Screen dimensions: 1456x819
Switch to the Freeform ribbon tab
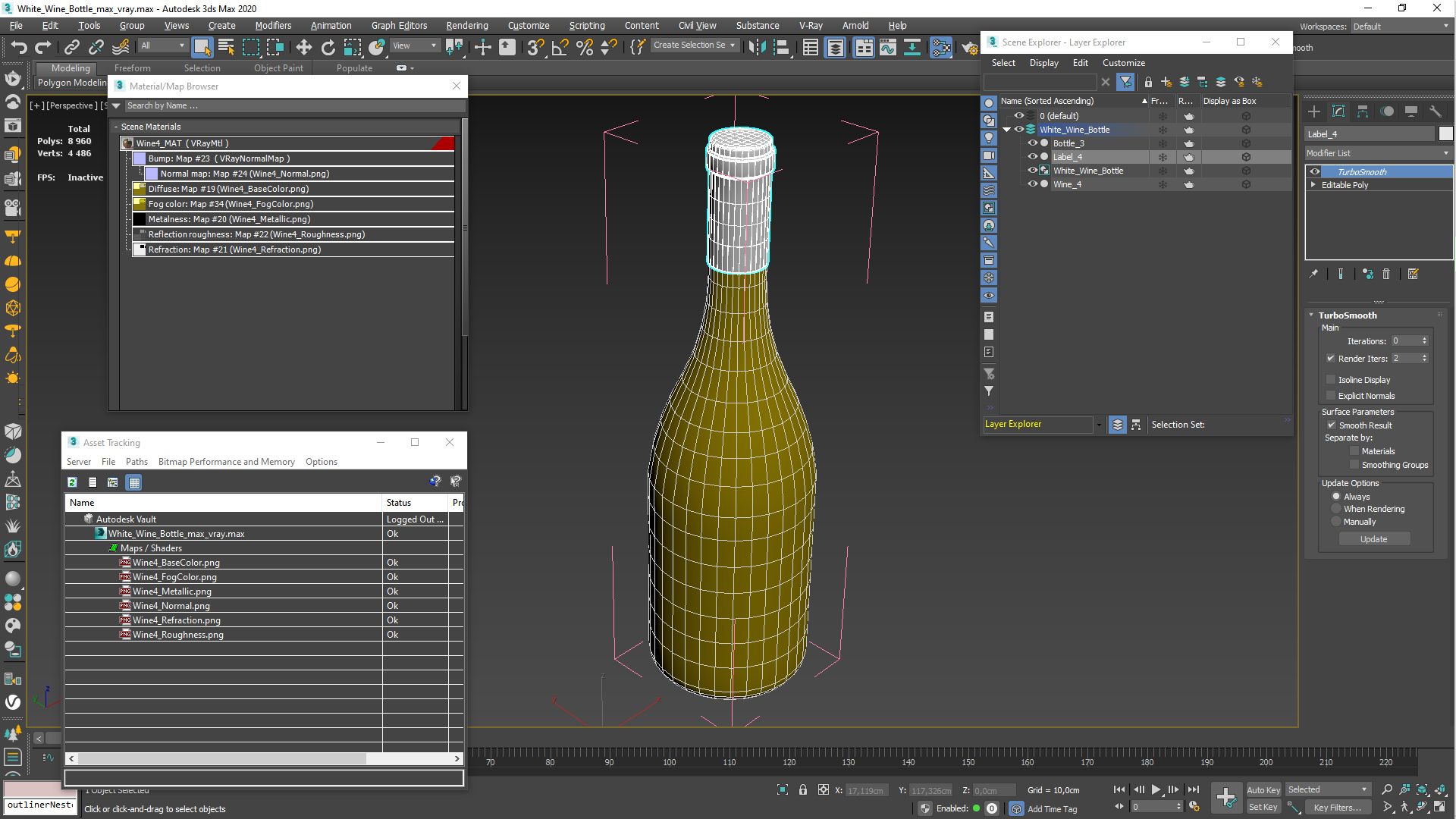133,68
